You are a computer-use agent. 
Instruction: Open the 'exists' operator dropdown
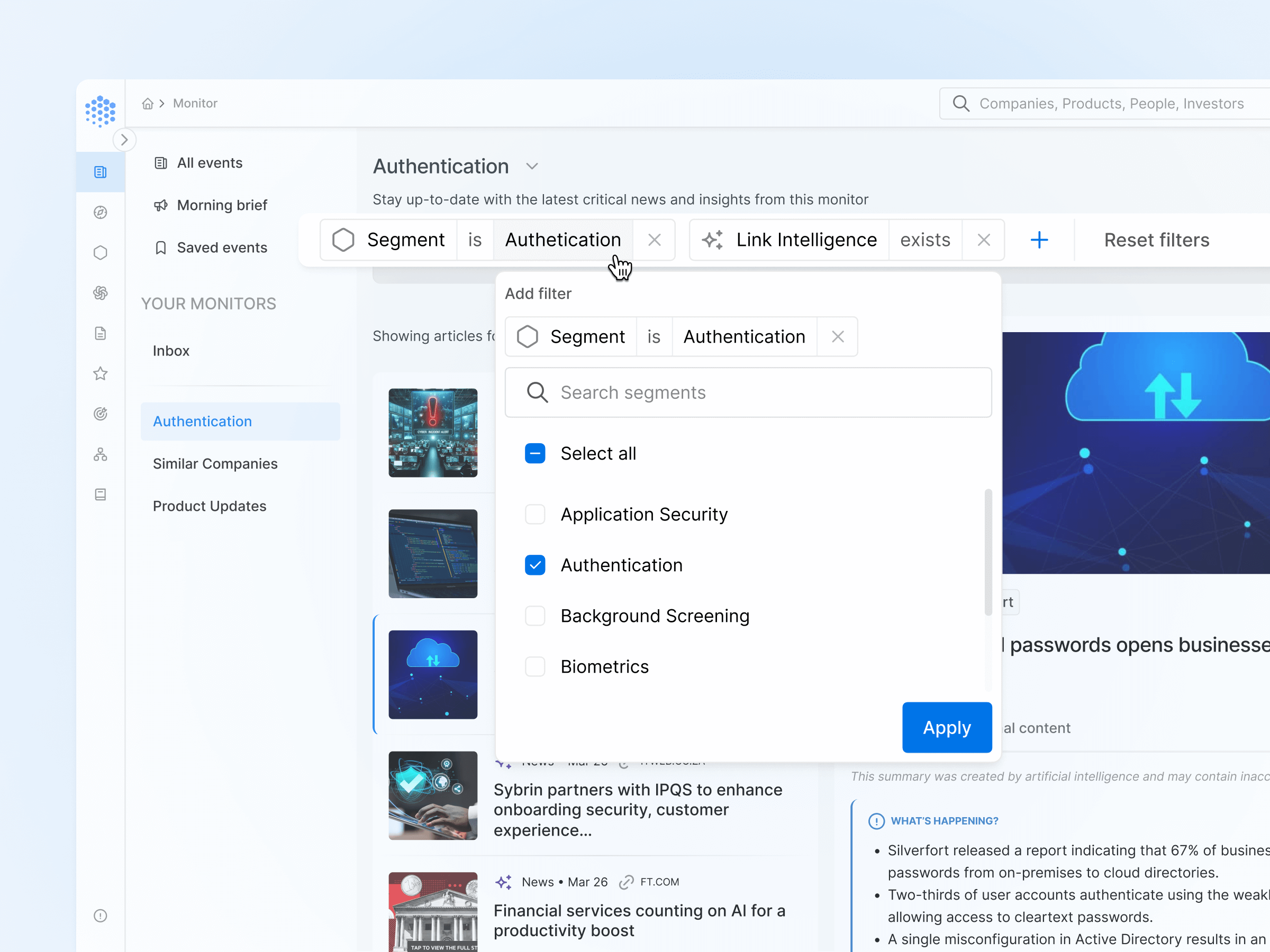pos(925,240)
